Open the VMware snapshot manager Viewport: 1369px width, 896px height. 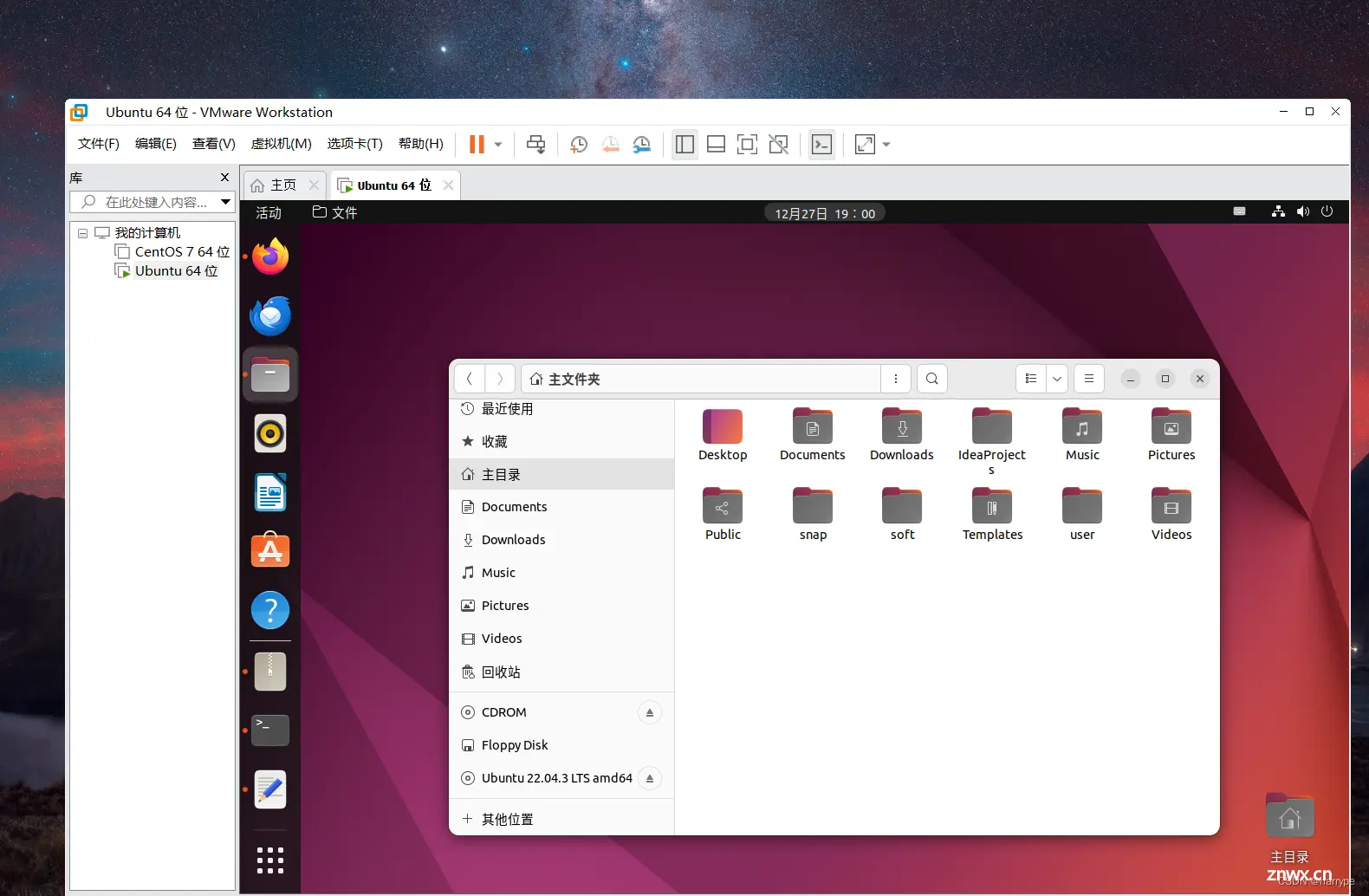coord(642,145)
